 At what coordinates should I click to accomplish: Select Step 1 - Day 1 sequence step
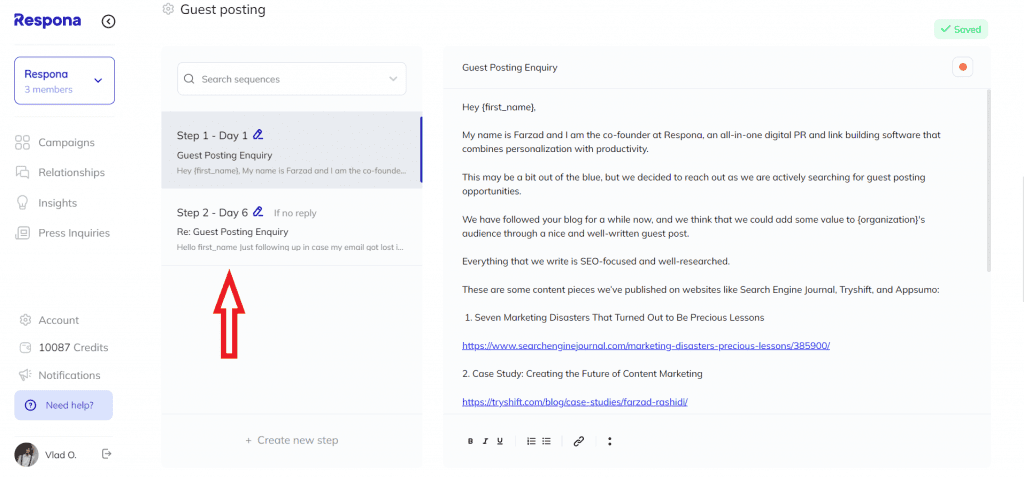[291, 150]
